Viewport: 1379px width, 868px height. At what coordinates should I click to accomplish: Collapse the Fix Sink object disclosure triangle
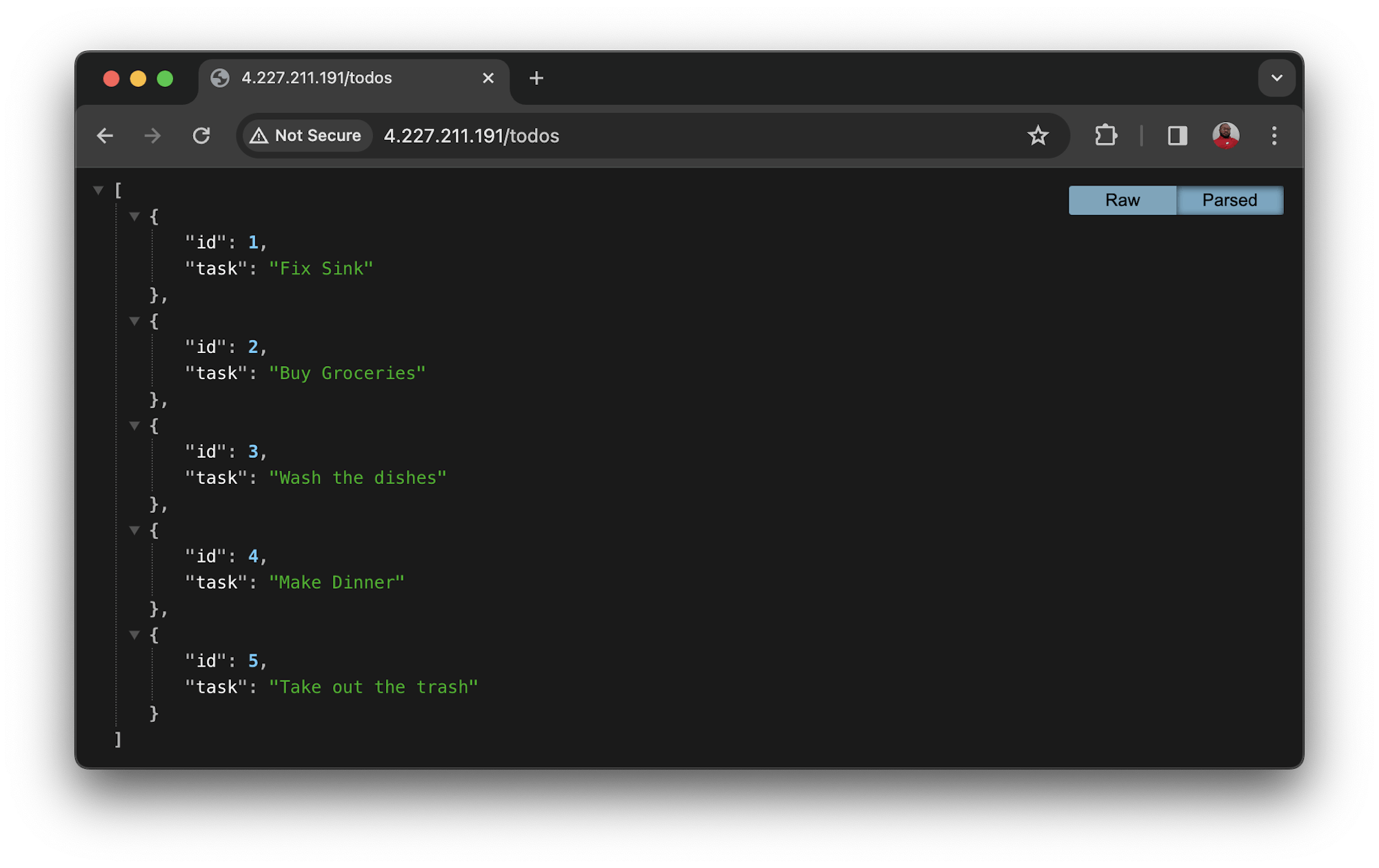tap(135, 216)
